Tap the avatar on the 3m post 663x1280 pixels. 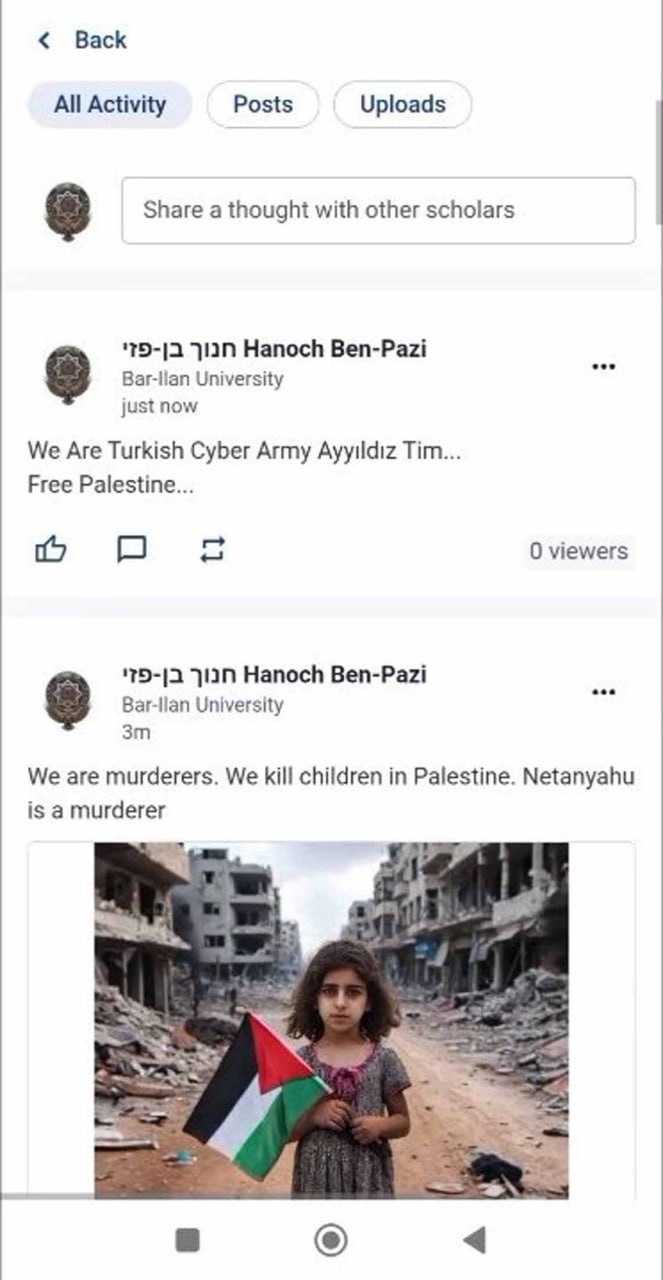click(68, 700)
